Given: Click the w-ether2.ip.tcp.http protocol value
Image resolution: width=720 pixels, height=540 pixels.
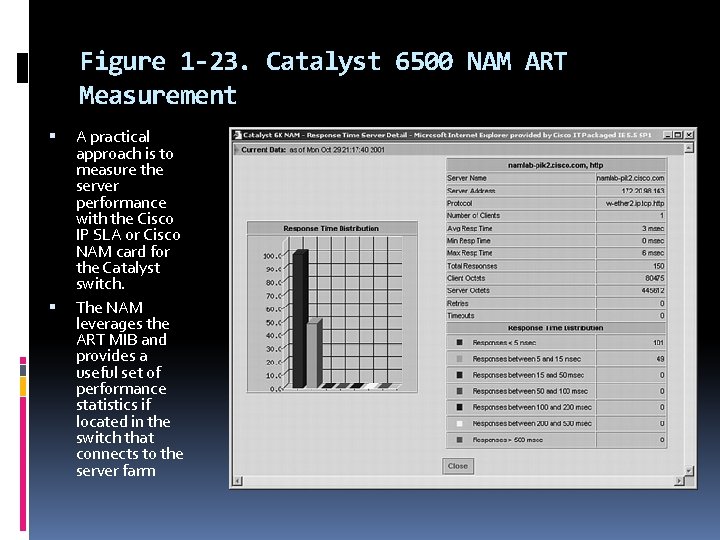Looking at the screenshot, I should (635, 203).
